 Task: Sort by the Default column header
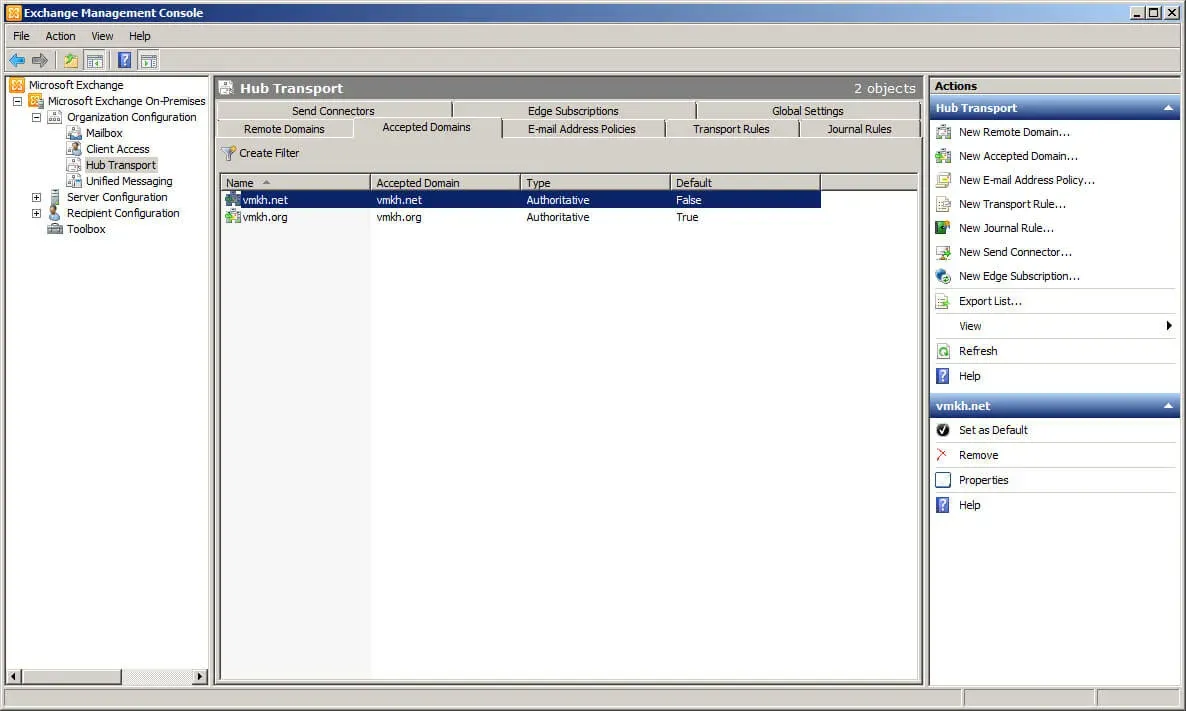coord(744,183)
